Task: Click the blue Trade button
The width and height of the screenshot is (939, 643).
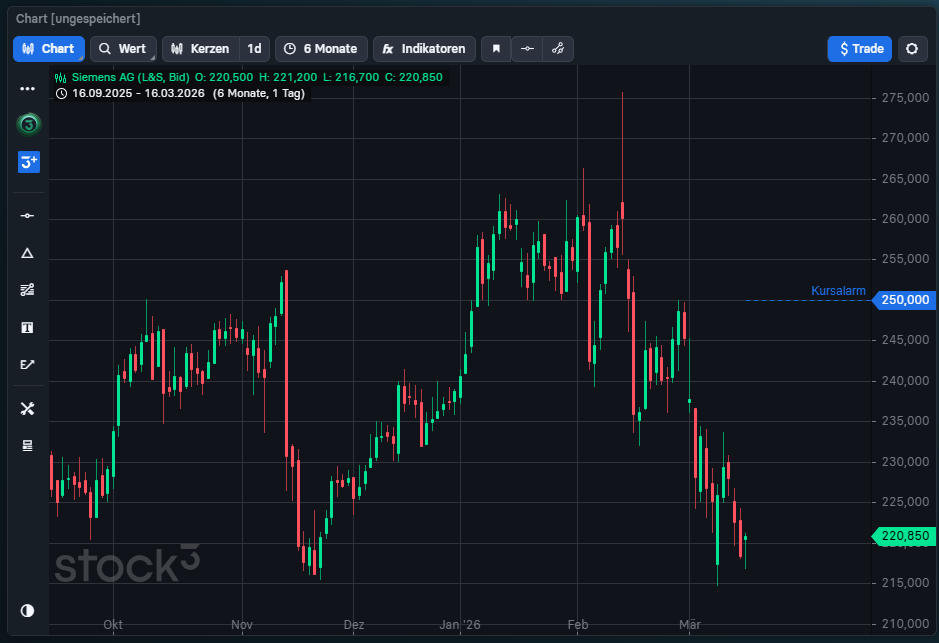Action: pyautogui.click(x=859, y=49)
